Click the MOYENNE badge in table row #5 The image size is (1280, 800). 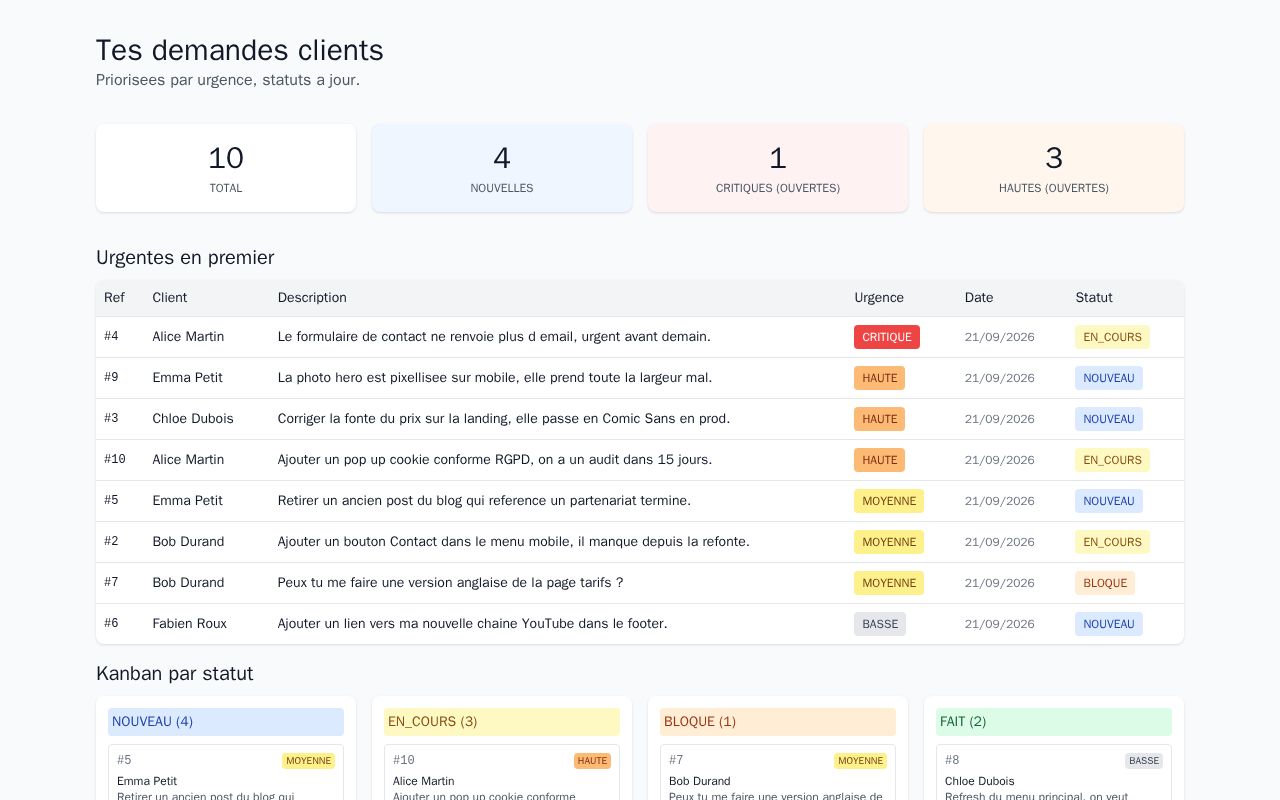[889, 501]
